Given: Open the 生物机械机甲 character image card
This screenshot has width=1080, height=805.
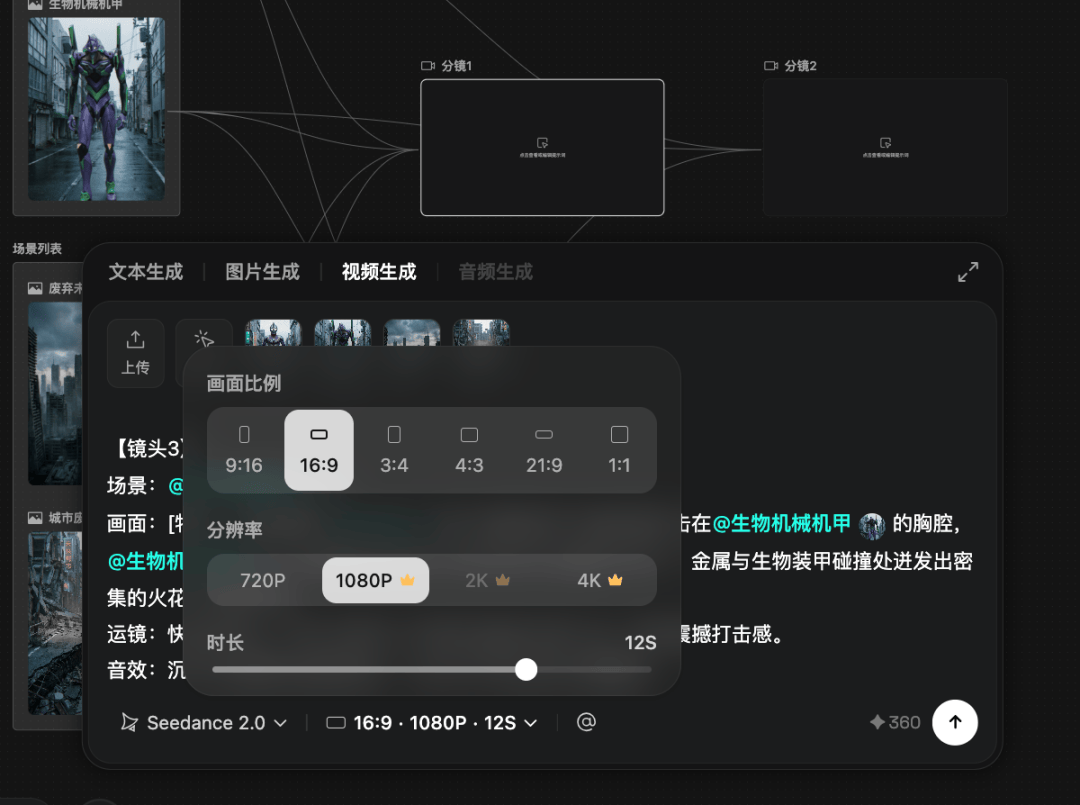Looking at the screenshot, I should pyautogui.click(x=96, y=109).
